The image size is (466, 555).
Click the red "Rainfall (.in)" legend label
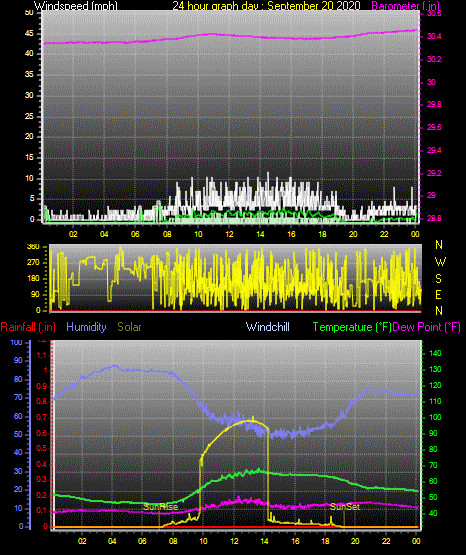28,327
